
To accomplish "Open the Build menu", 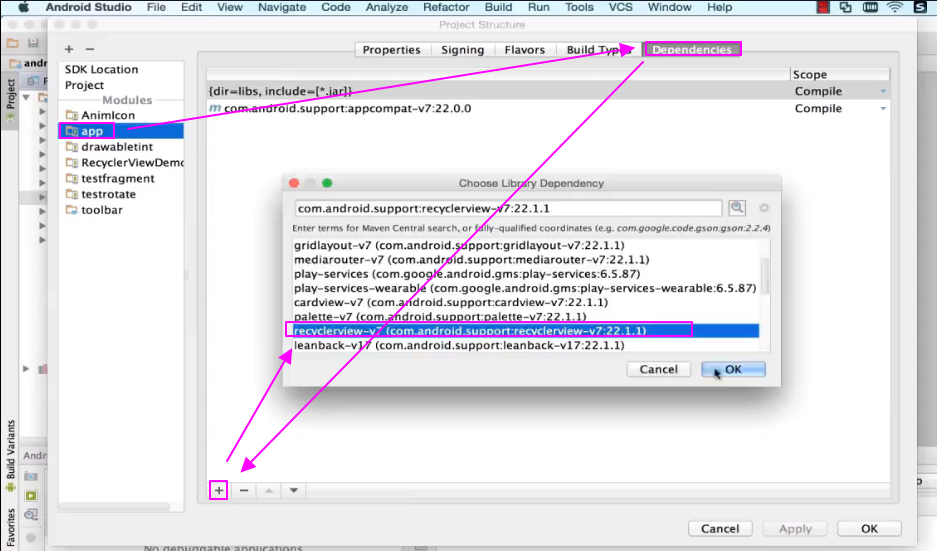I will [x=498, y=7].
